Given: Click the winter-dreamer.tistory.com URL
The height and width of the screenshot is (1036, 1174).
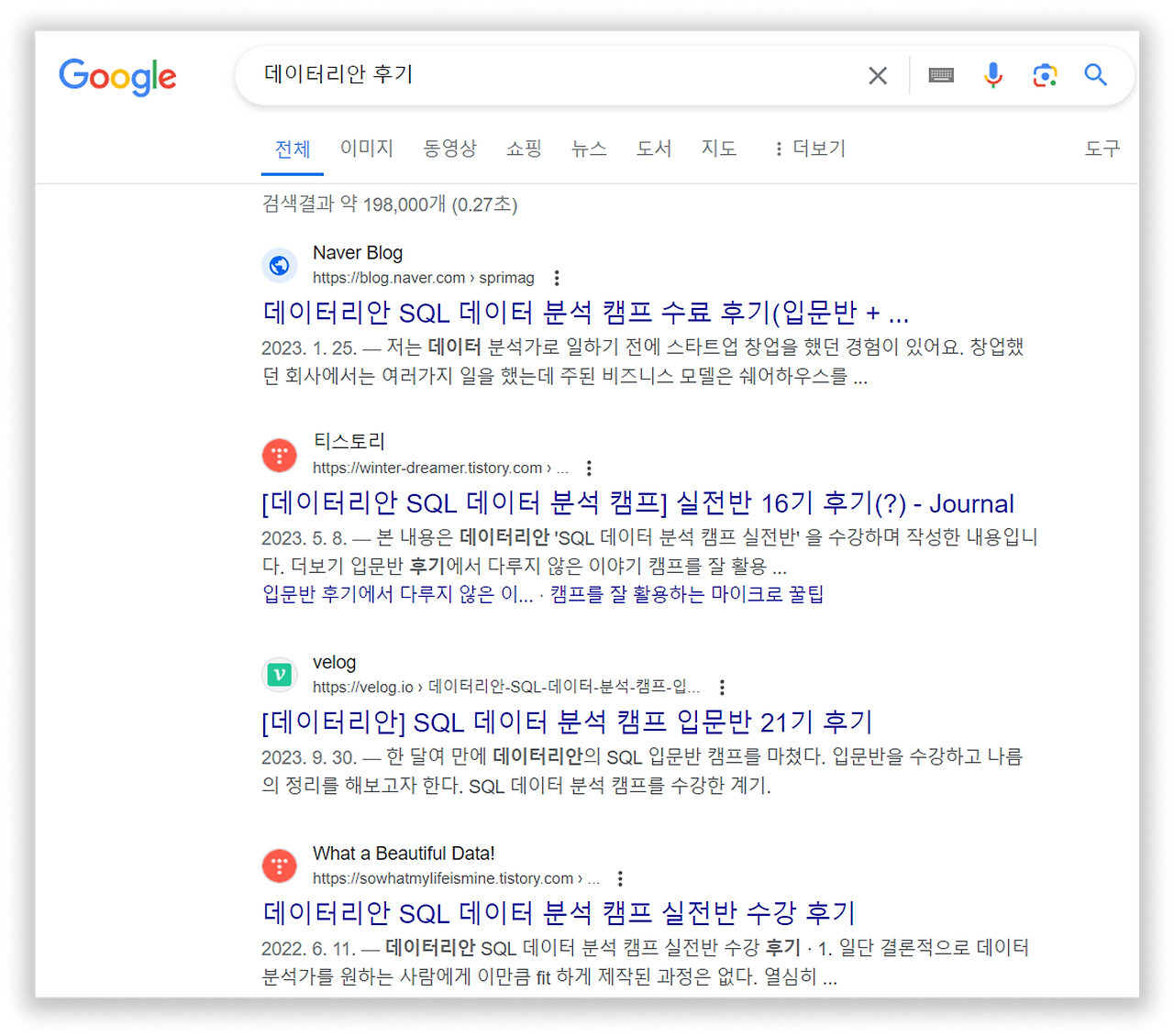Looking at the screenshot, I should (440, 468).
